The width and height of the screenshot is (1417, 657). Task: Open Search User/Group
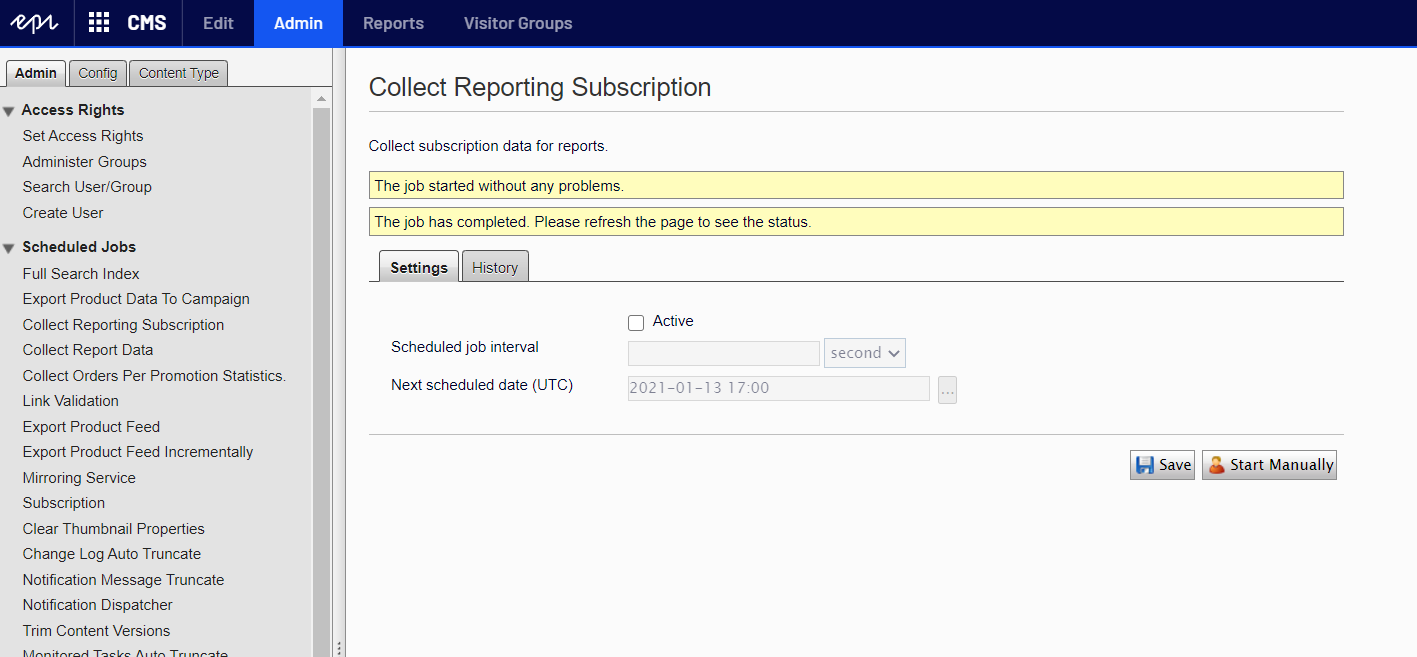tap(87, 187)
